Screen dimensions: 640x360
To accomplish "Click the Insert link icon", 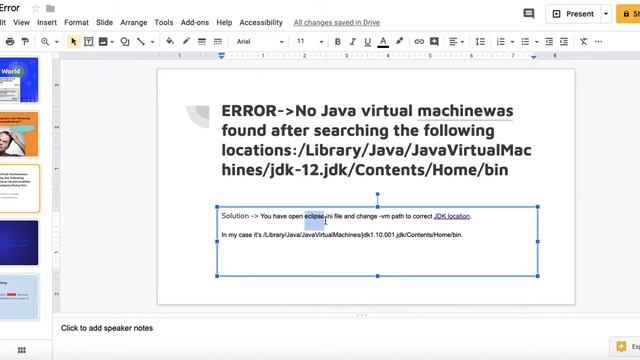I will pos(419,42).
